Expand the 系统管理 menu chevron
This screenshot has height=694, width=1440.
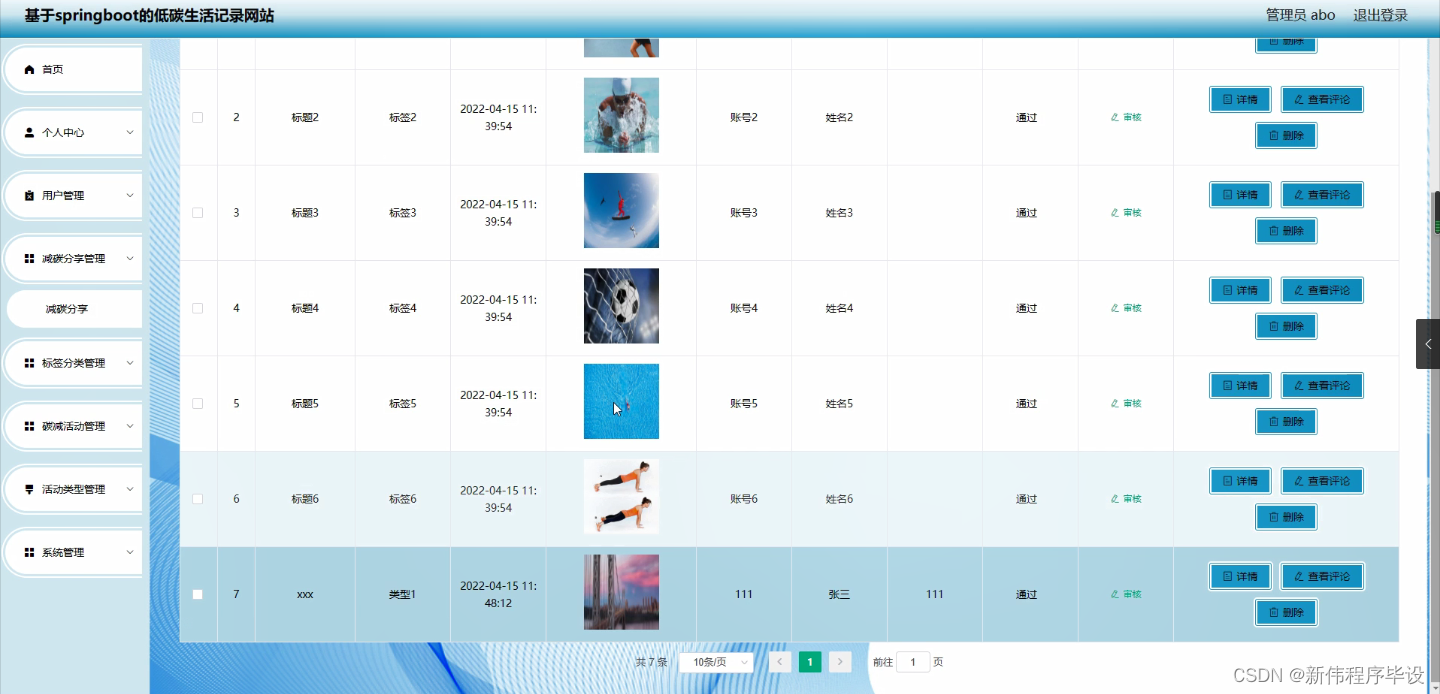(x=129, y=553)
